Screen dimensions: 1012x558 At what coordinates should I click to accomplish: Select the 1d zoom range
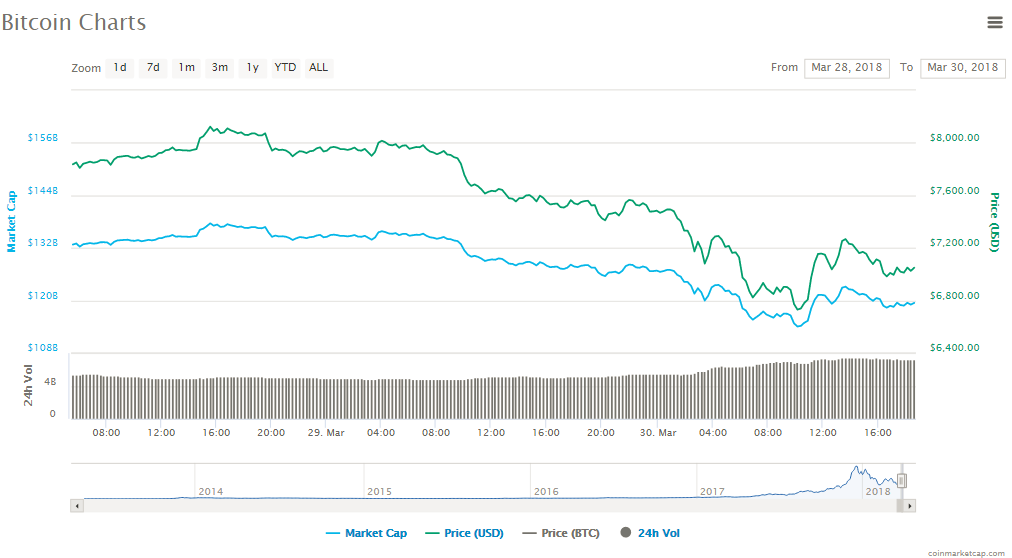point(120,68)
